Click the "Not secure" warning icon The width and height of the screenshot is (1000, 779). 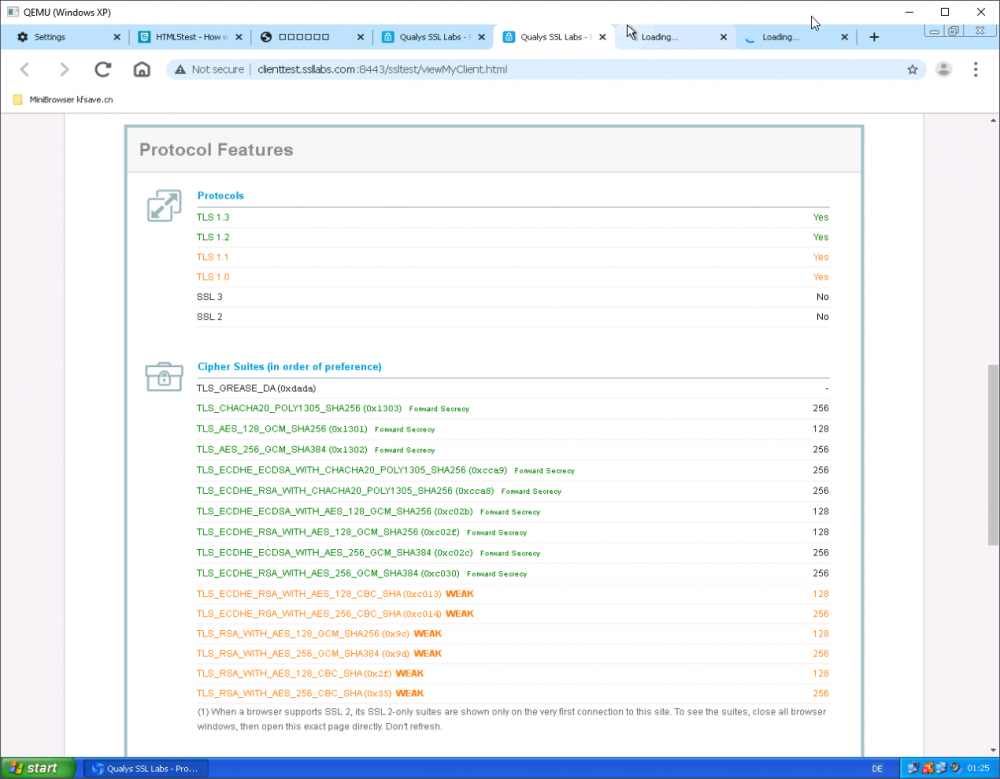tap(179, 70)
